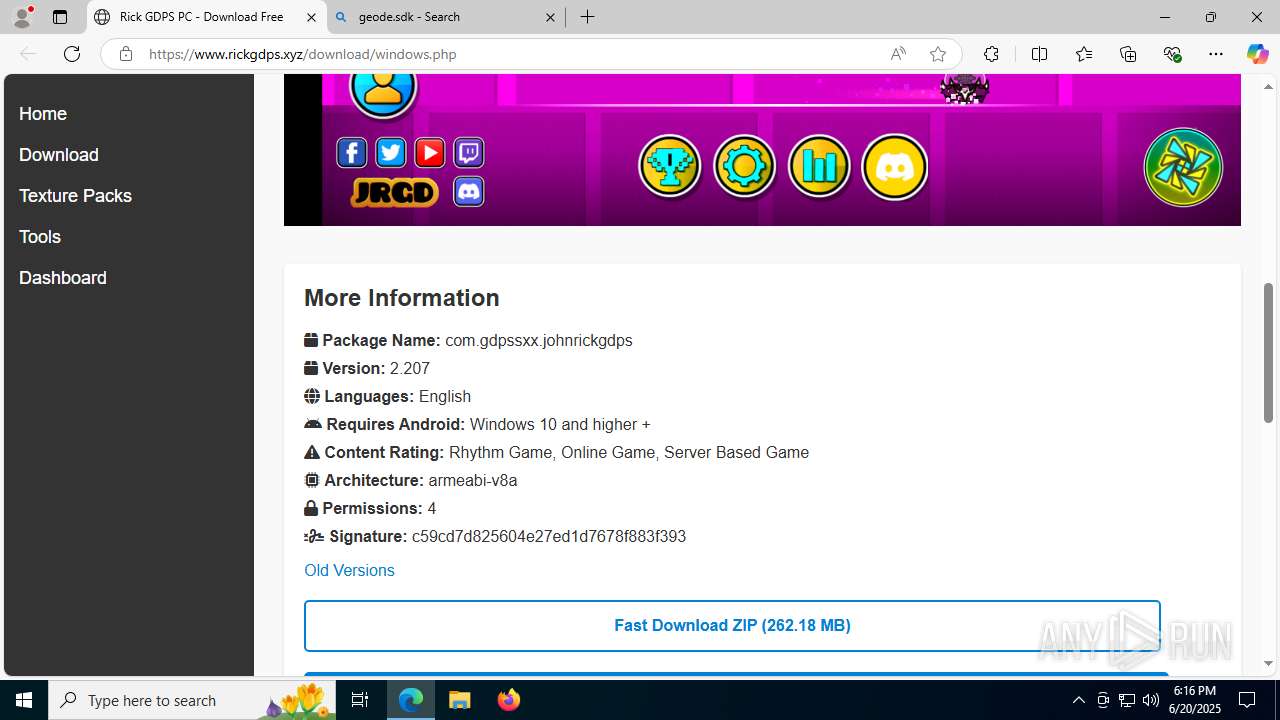Click the JRGD logo in banner

click(x=394, y=192)
